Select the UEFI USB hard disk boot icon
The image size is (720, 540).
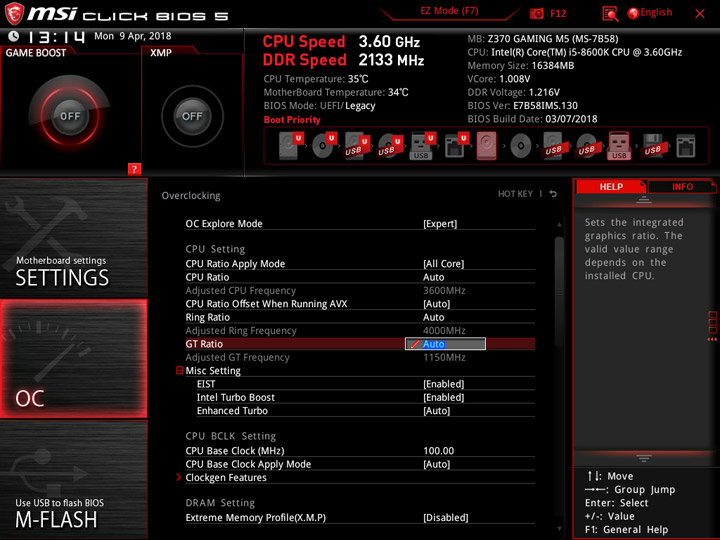357,146
